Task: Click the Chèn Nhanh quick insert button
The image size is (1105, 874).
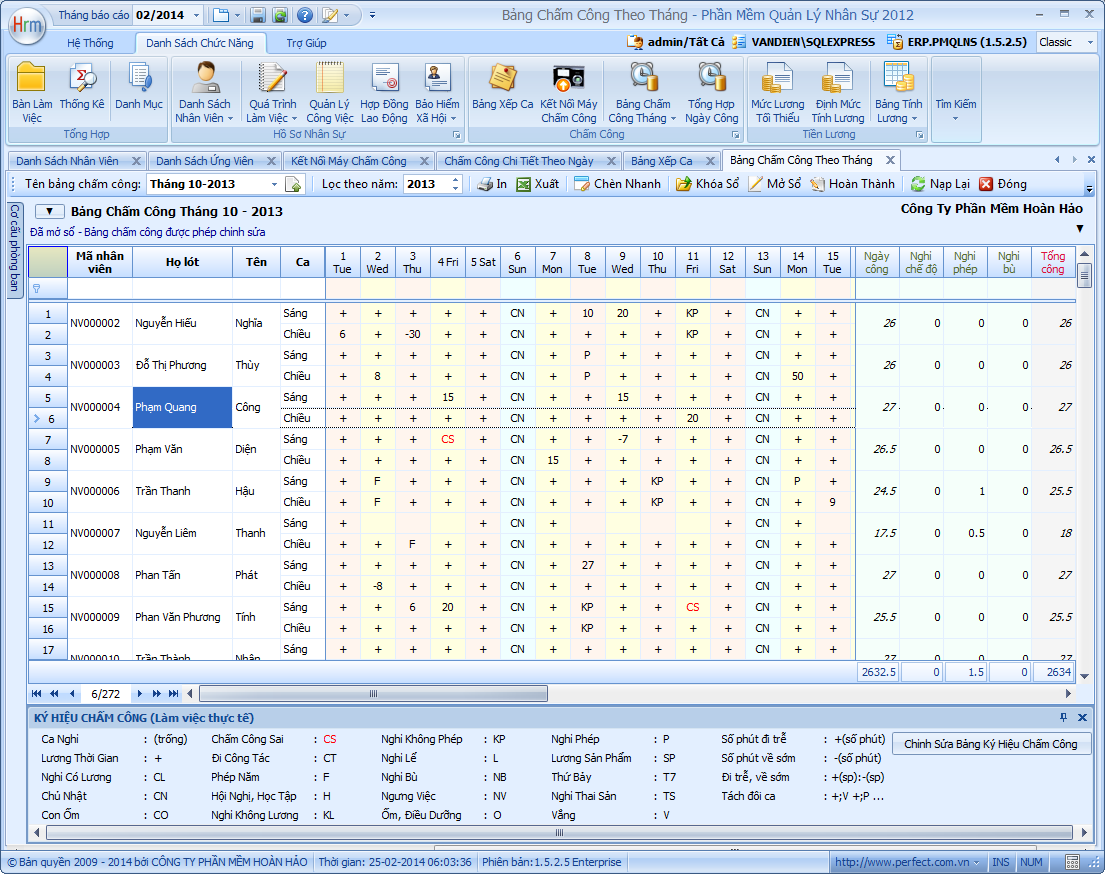Action: pyautogui.click(x=617, y=184)
